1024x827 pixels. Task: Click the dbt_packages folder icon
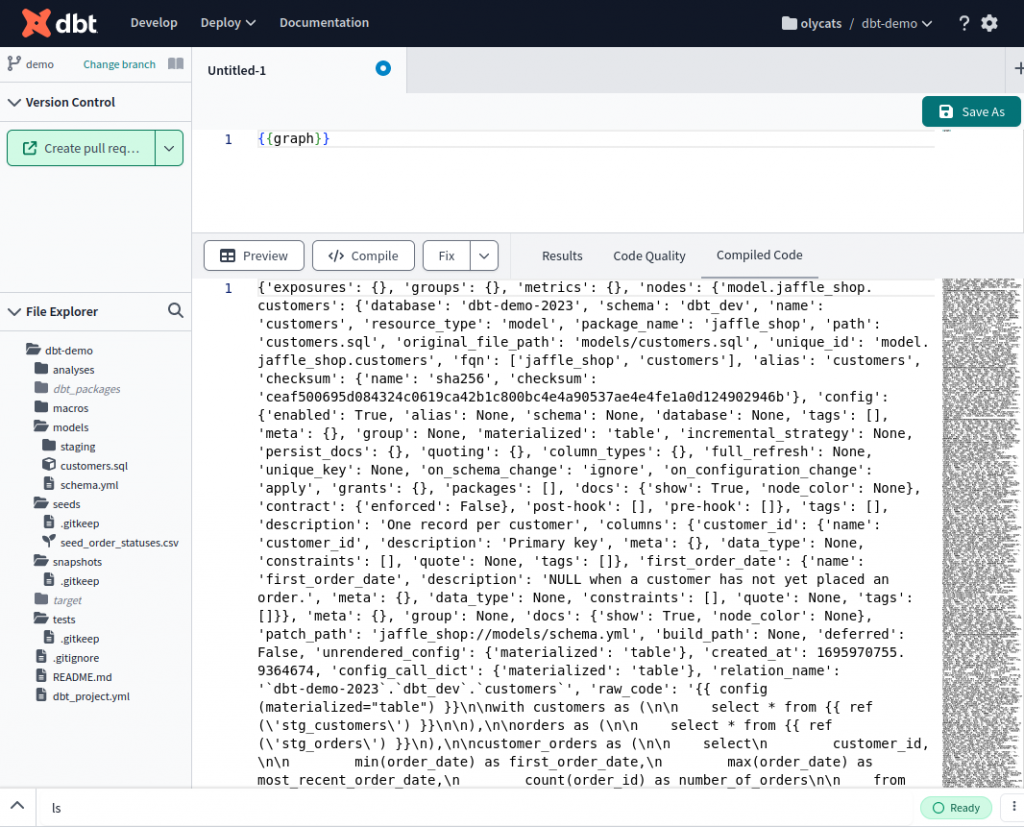coord(41,388)
